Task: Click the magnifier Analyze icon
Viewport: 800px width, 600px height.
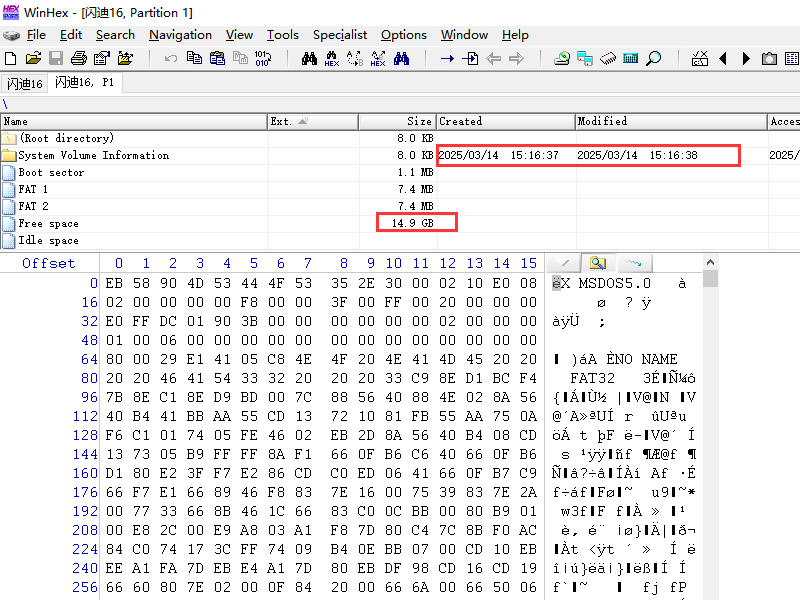Action: point(654,59)
